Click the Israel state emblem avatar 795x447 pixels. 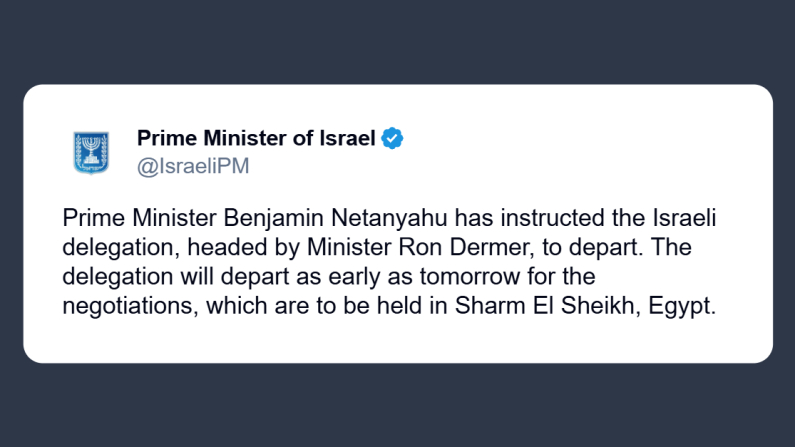(x=91, y=151)
